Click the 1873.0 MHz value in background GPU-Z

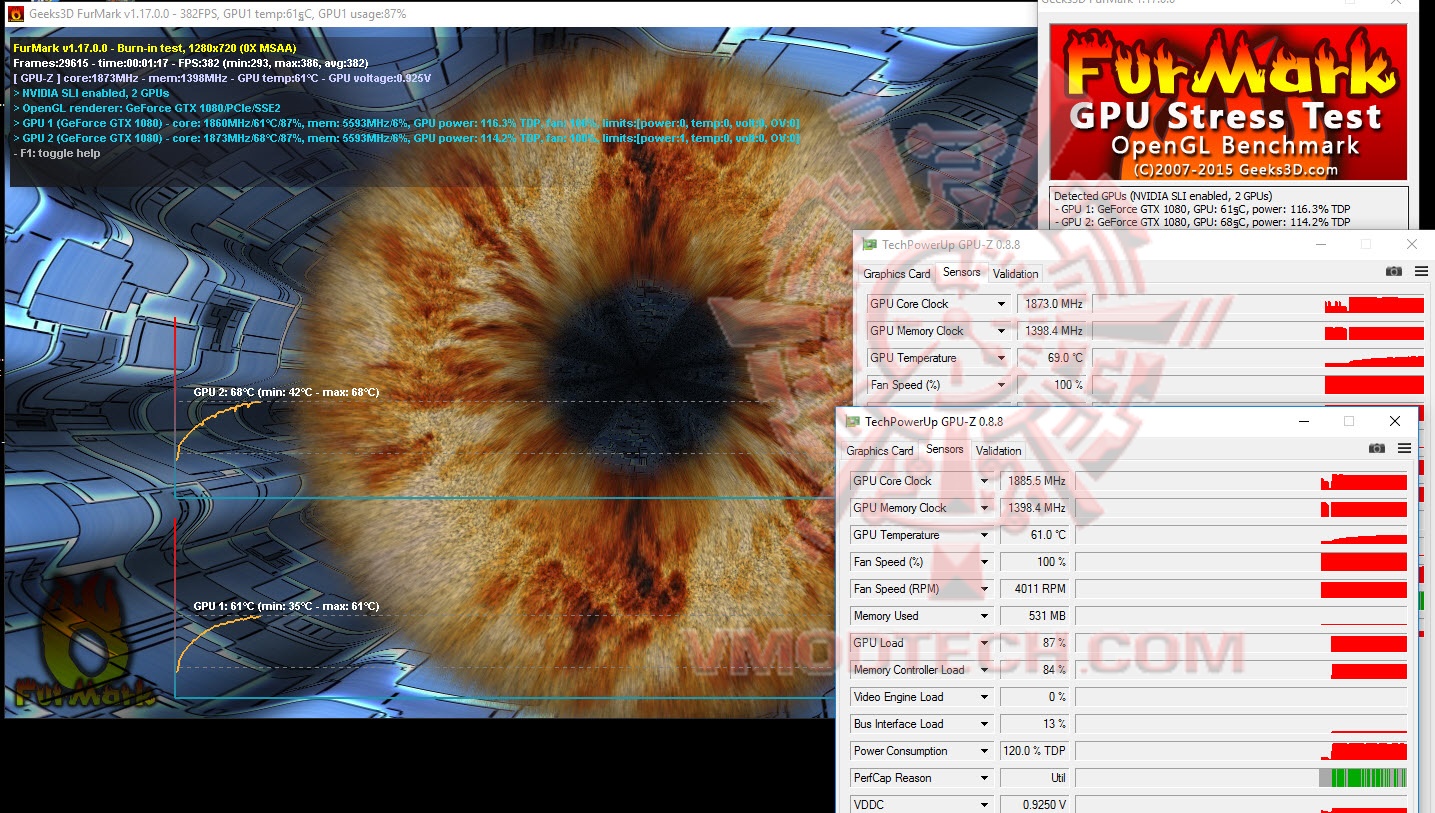[1053, 304]
